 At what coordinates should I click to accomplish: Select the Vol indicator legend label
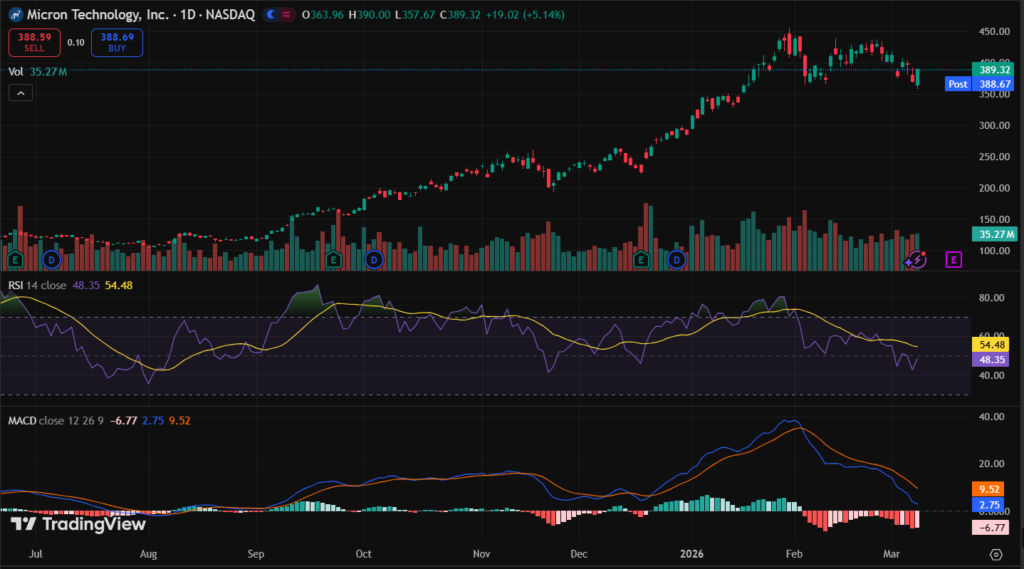tap(16, 71)
